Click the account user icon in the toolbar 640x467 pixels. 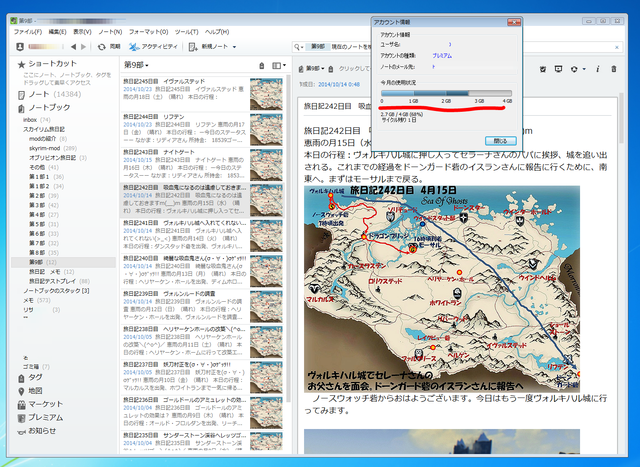point(20,47)
